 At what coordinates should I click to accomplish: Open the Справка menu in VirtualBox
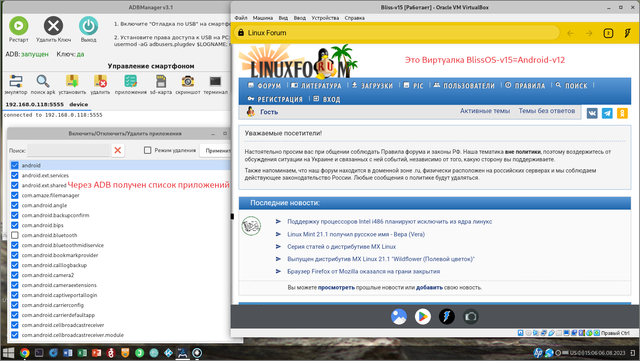[x=354, y=18]
